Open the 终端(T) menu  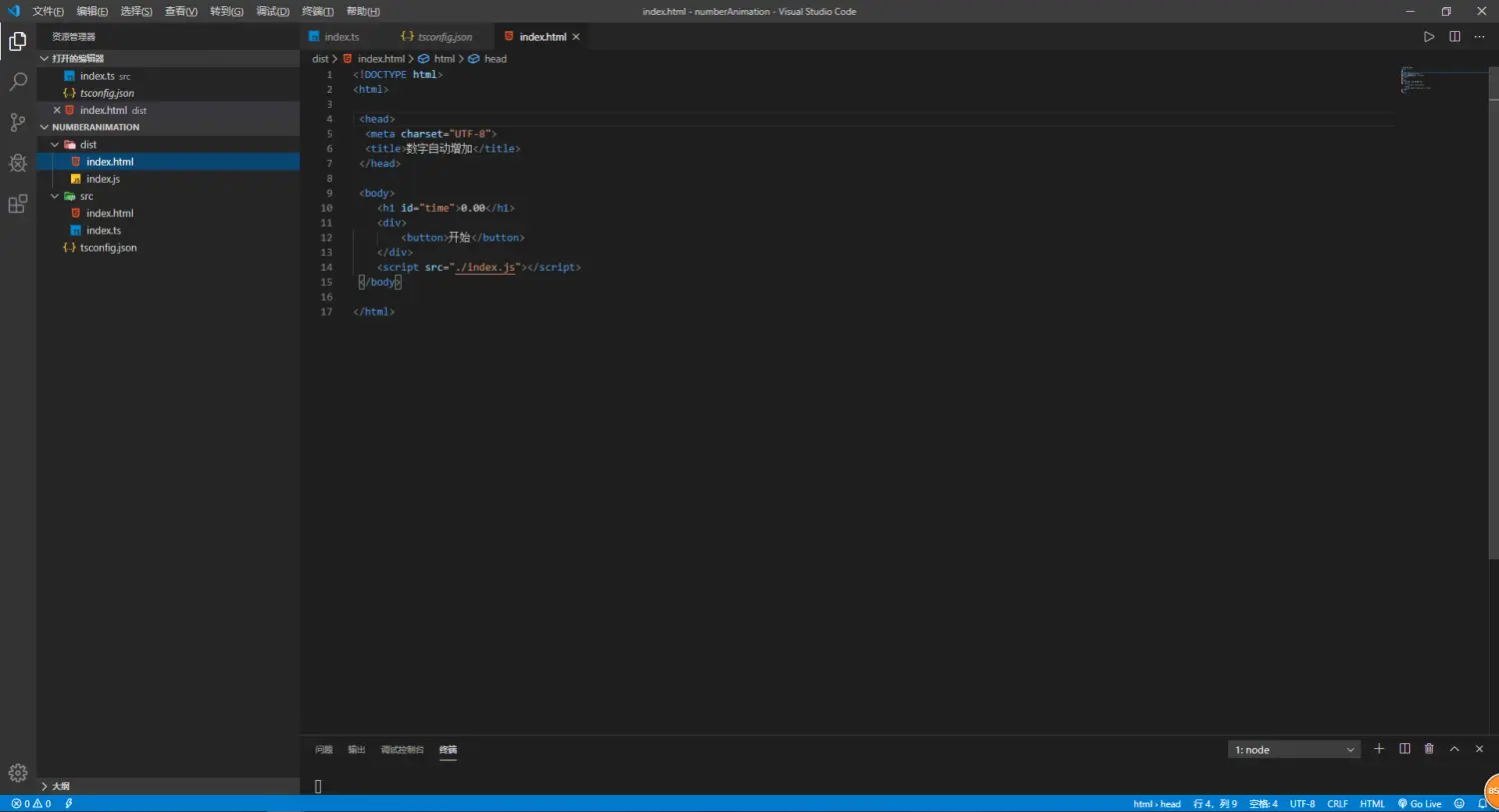tap(318, 11)
